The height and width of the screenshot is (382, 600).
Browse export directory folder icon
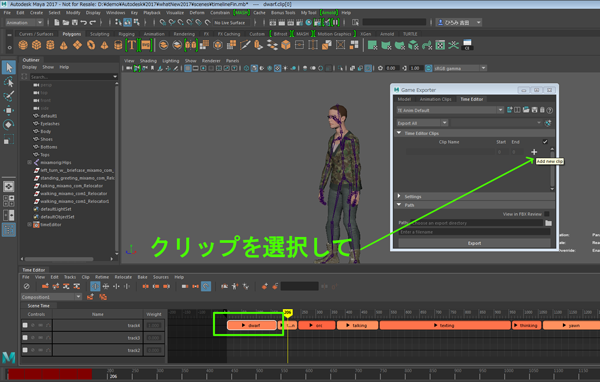(548, 223)
